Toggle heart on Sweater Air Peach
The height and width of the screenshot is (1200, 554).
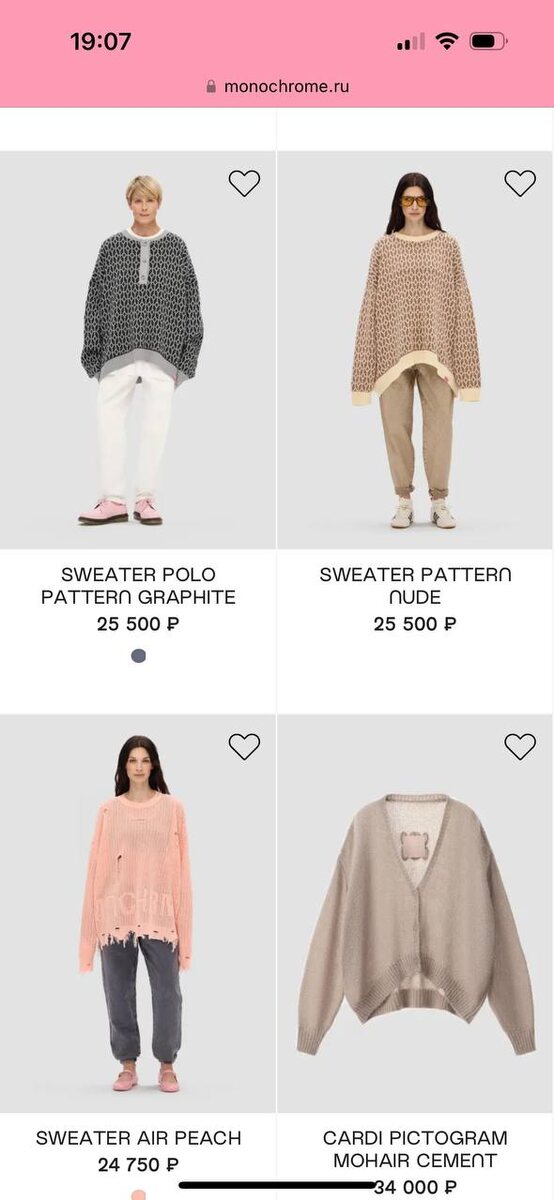click(x=244, y=746)
